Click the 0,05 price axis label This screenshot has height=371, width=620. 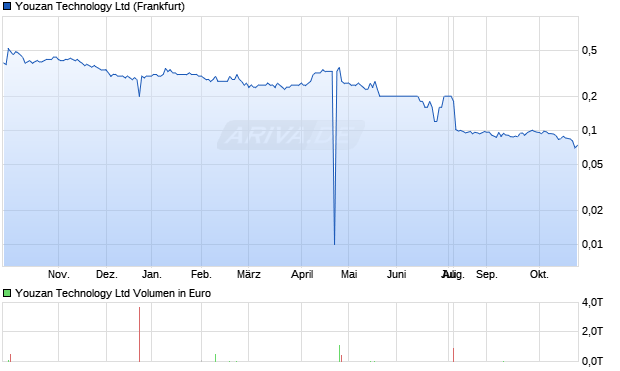[592, 164]
